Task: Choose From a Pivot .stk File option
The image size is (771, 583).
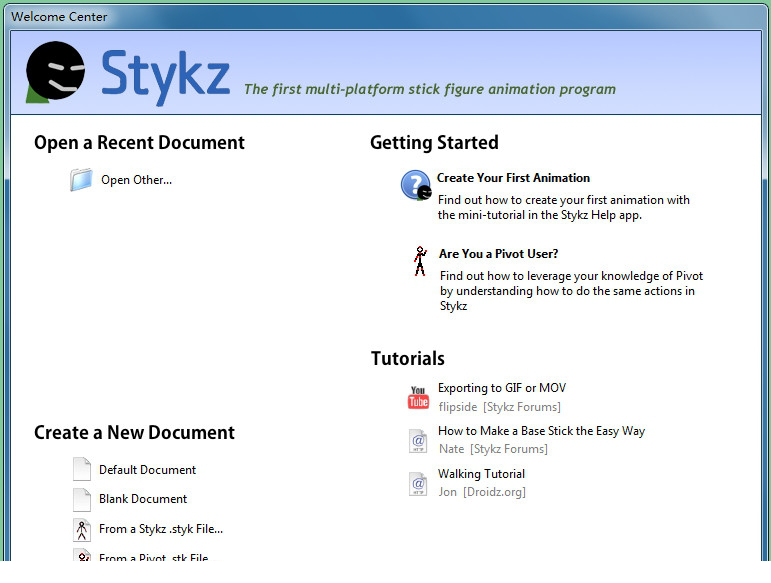Action: pyautogui.click(x=155, y=557)
